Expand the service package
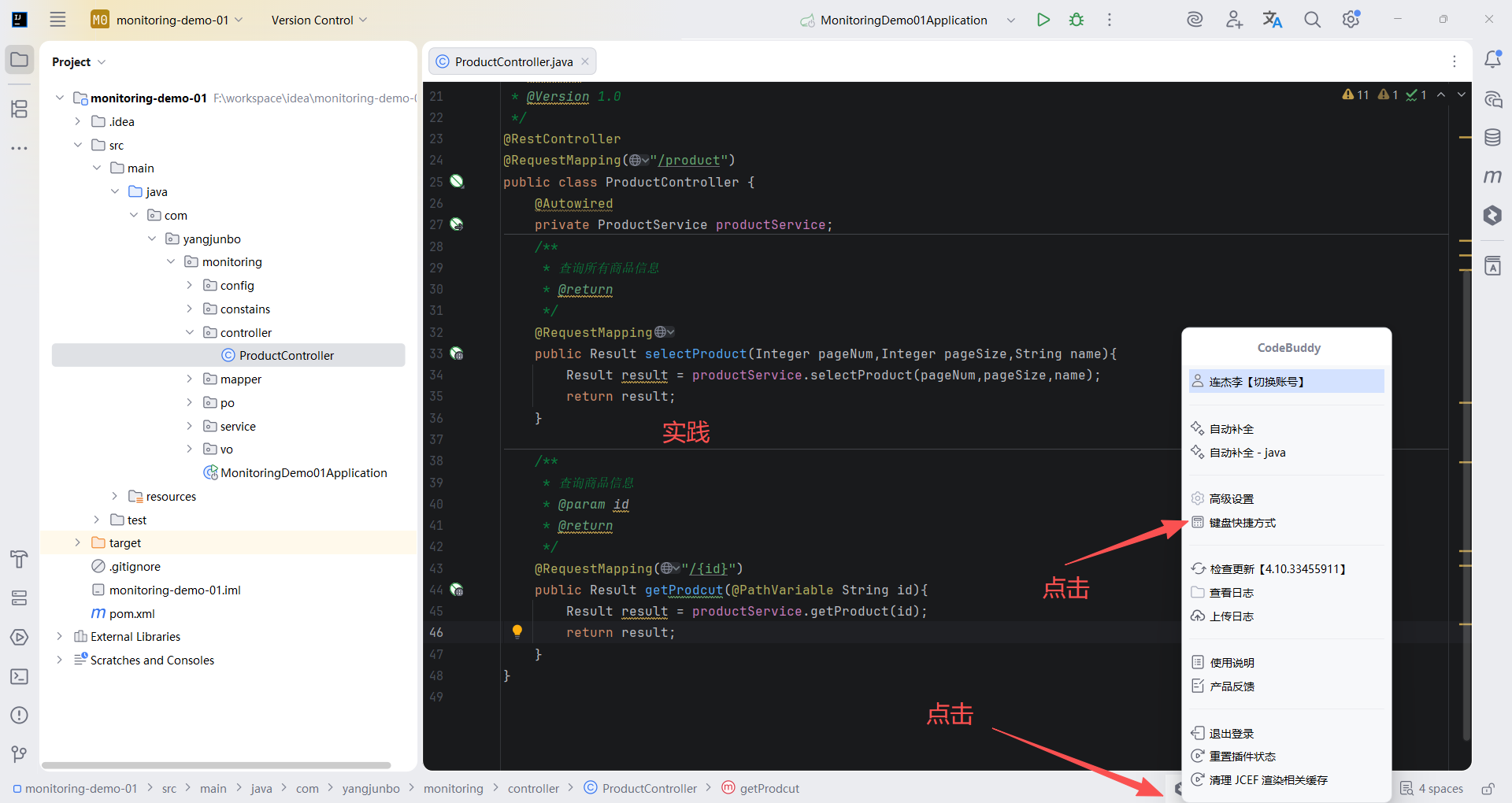Viewport: 1512px width, 803px height. (189, 426)
